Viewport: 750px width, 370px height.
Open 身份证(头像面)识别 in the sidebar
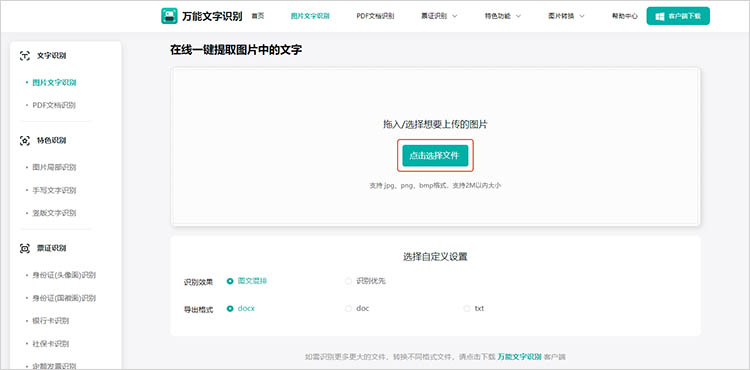click(64, 275)
